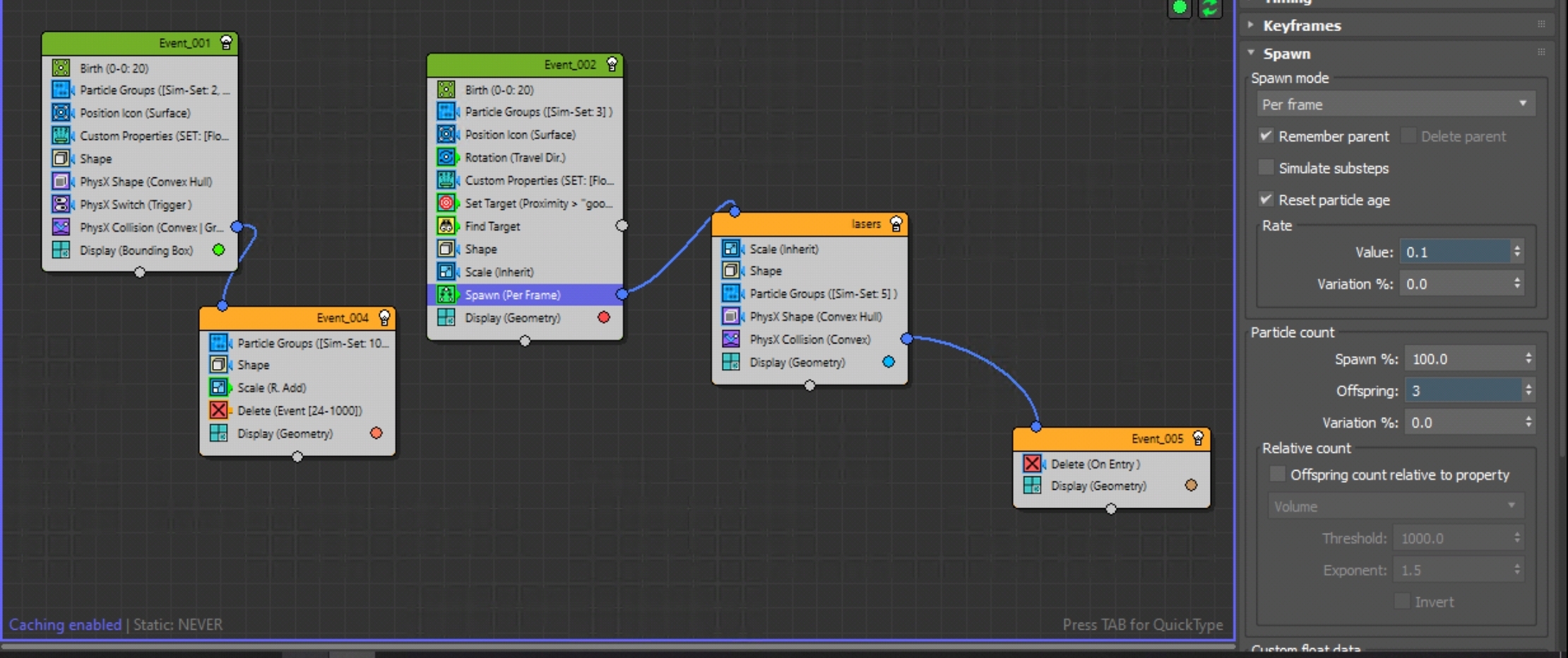Toggle Event_004 lightbulb enable icon
This screenshot has height=658, width=1568.
(384, 318)
